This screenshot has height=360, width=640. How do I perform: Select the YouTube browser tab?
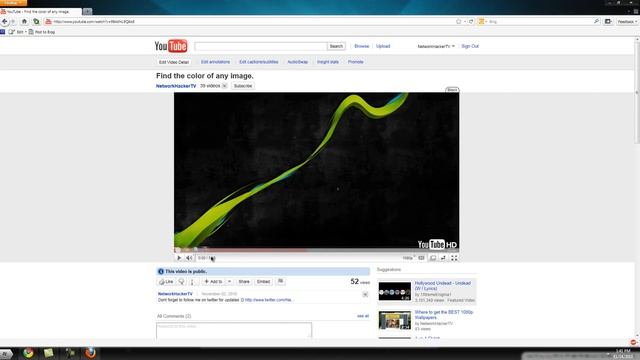(40, 11)
